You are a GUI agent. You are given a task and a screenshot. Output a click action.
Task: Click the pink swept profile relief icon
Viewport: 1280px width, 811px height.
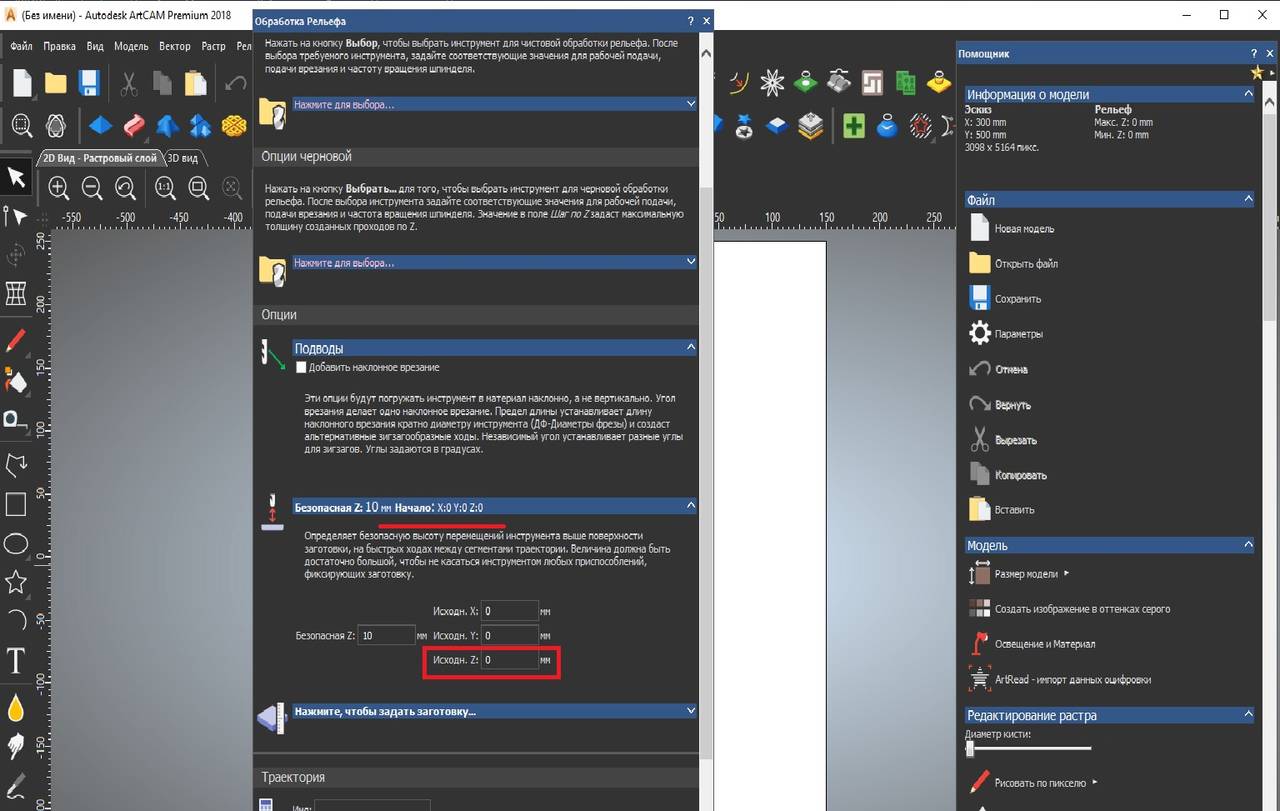coord(134,126)
